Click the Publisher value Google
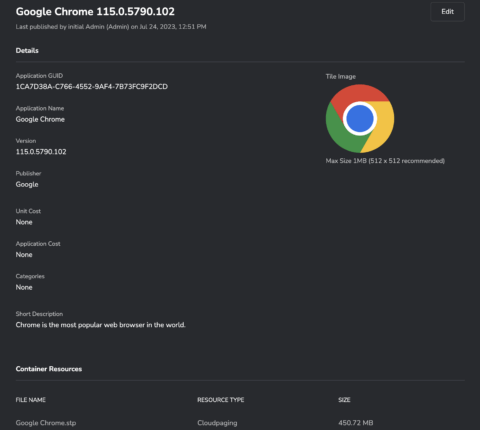Screen dimensions: 480x430 coord(27,184)
